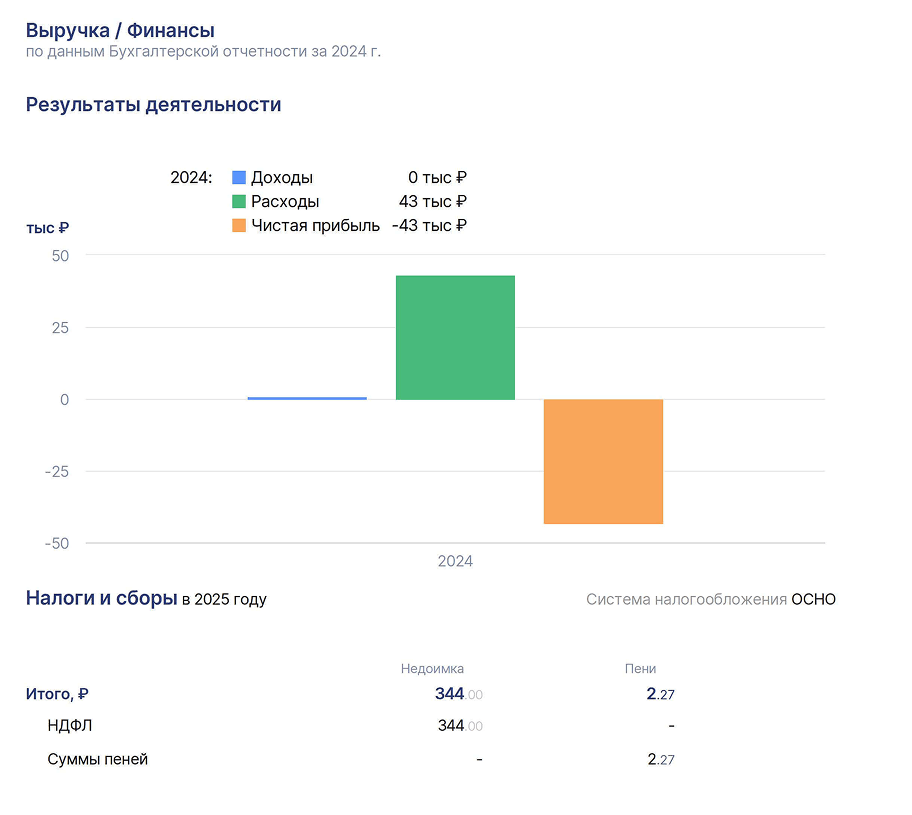Click the 344.00 arrears value in the НДФЛ row
The image size is (912, 815).
pos(460,726)
